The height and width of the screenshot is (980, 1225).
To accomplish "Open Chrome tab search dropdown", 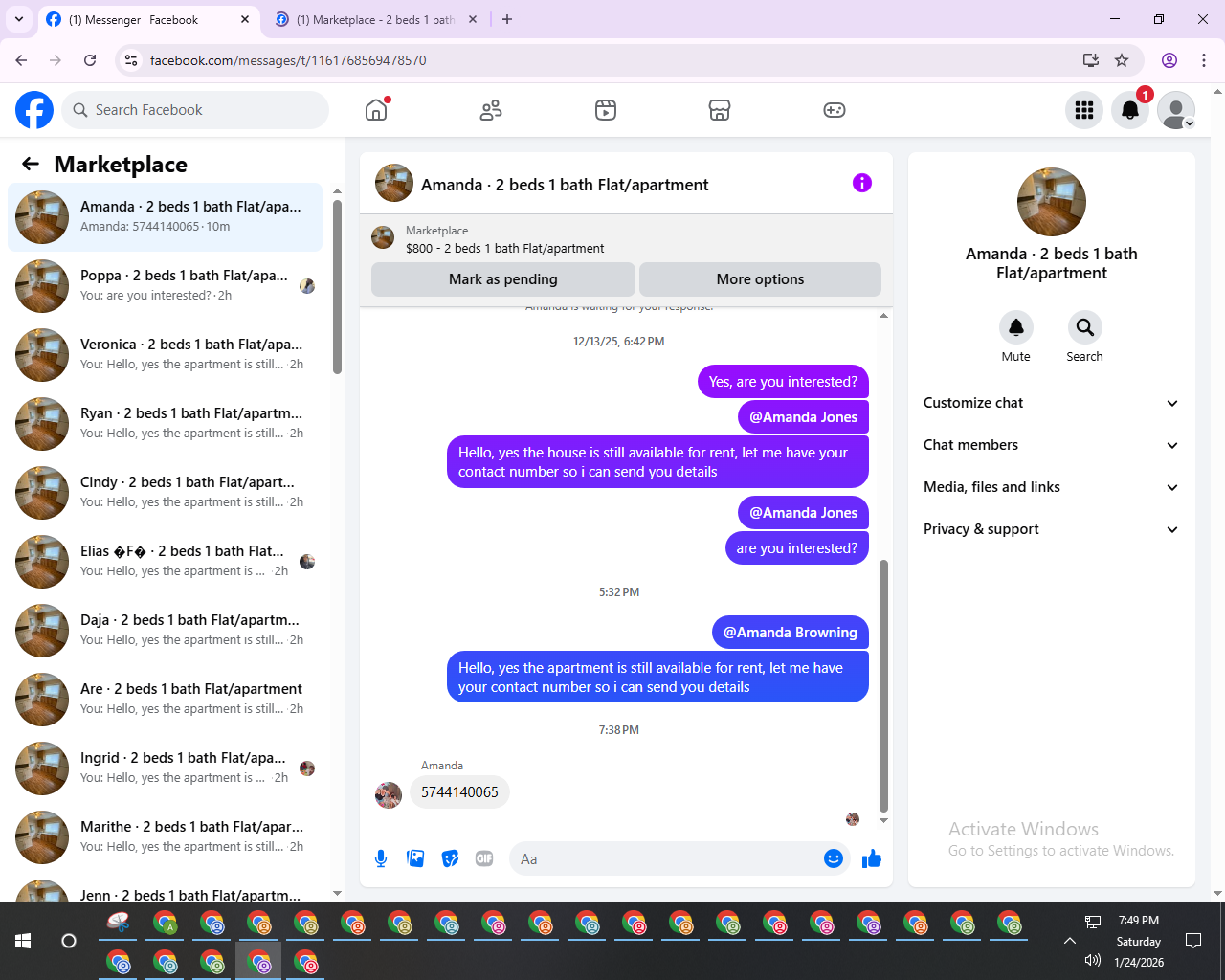I will [19, 19].
